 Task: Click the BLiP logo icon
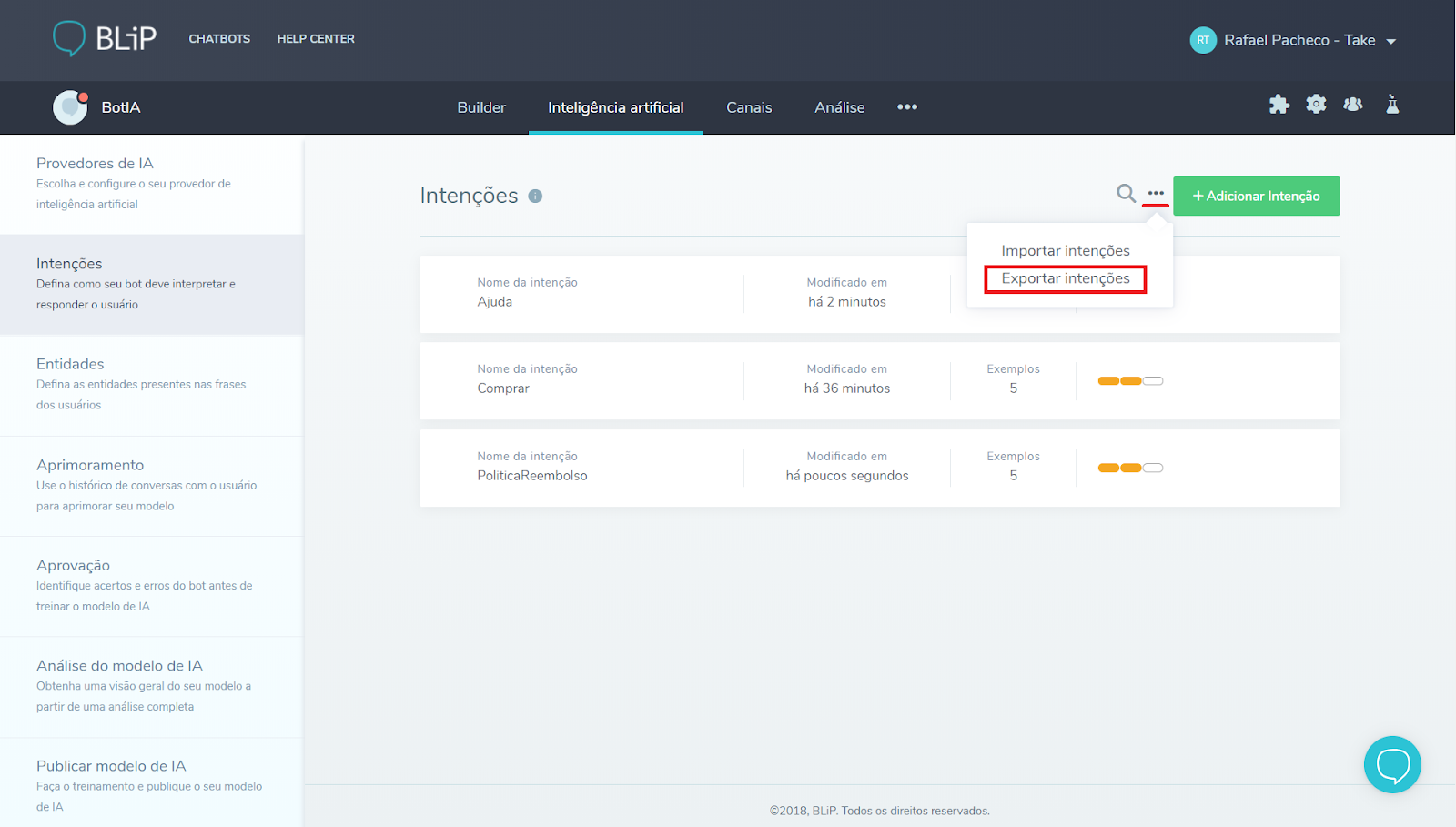point(69,38)
